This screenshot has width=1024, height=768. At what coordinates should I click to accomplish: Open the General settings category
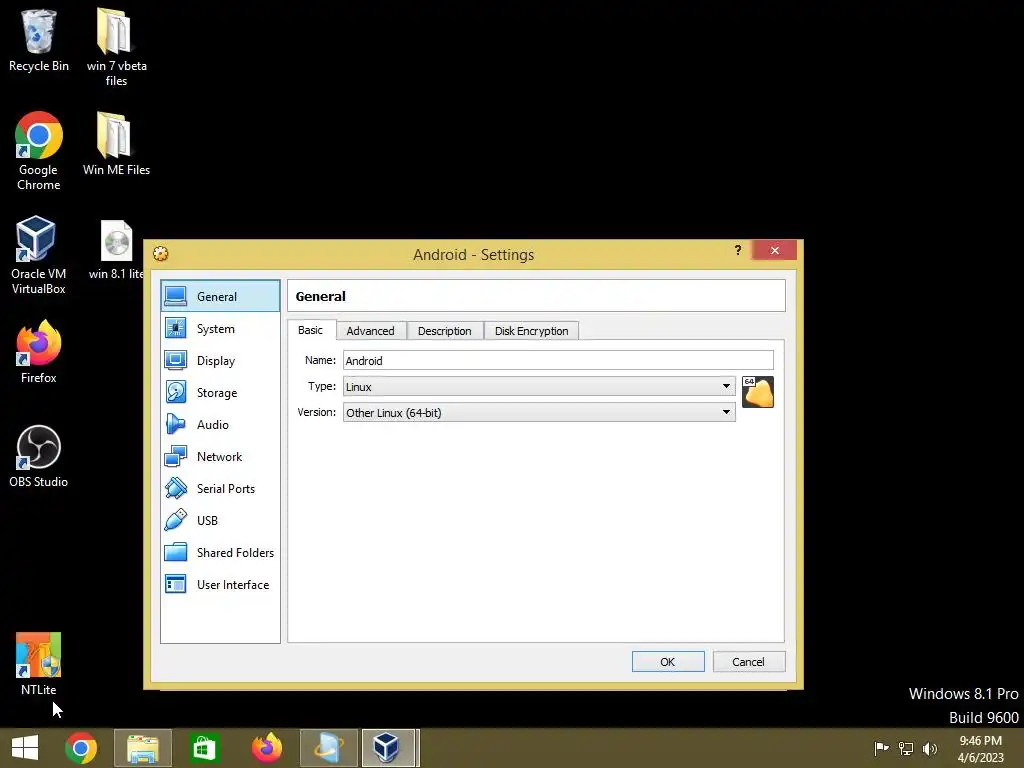coord(220,296)
